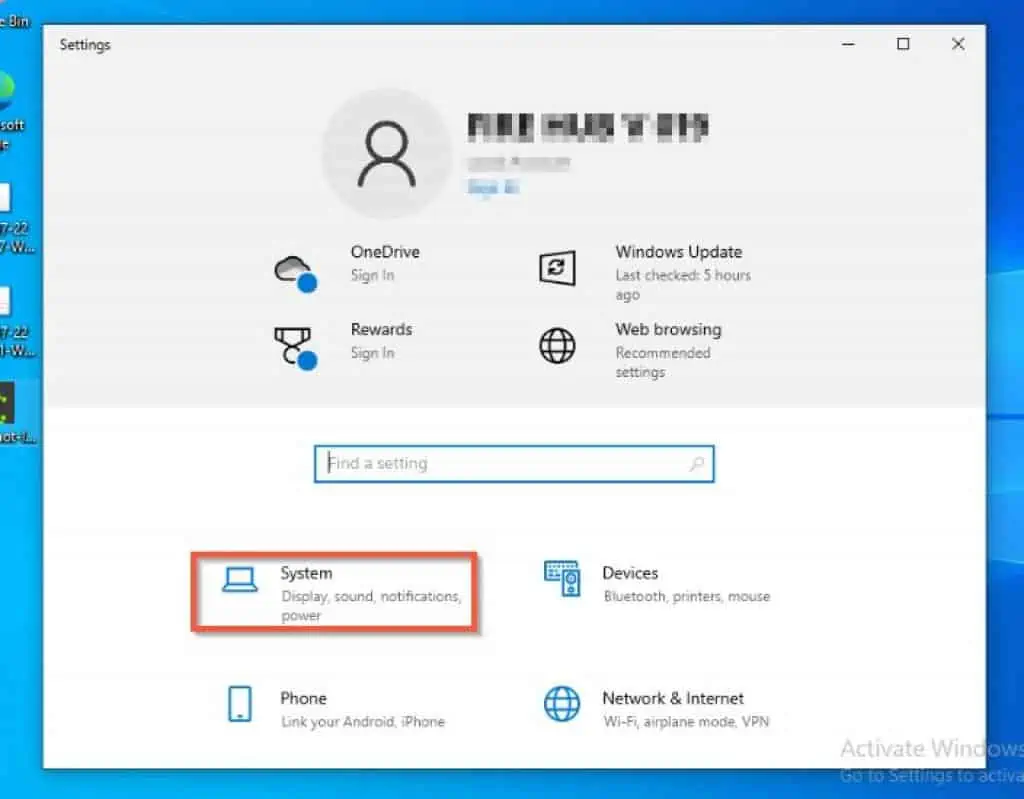The image size is (1024, 799).
Task: Click the search magnifier in Find a setting
Action: tap(695, 463)
